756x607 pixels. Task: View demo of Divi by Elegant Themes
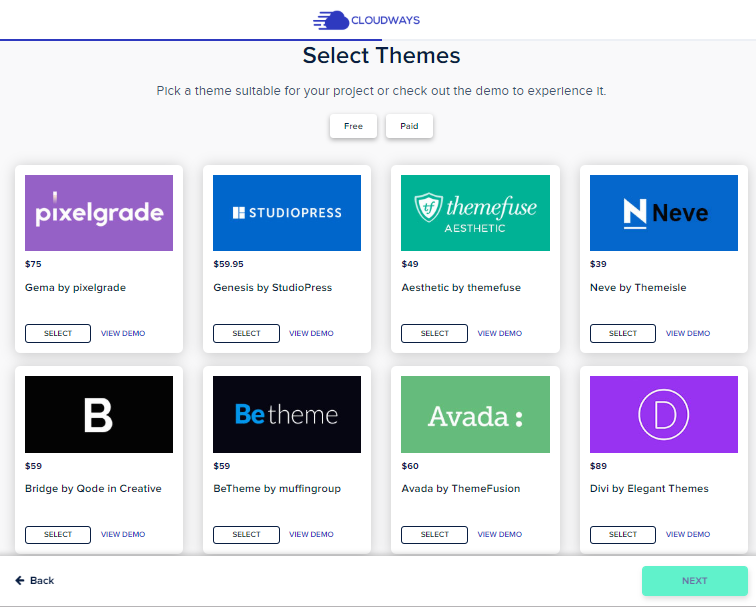coord(688,534)
